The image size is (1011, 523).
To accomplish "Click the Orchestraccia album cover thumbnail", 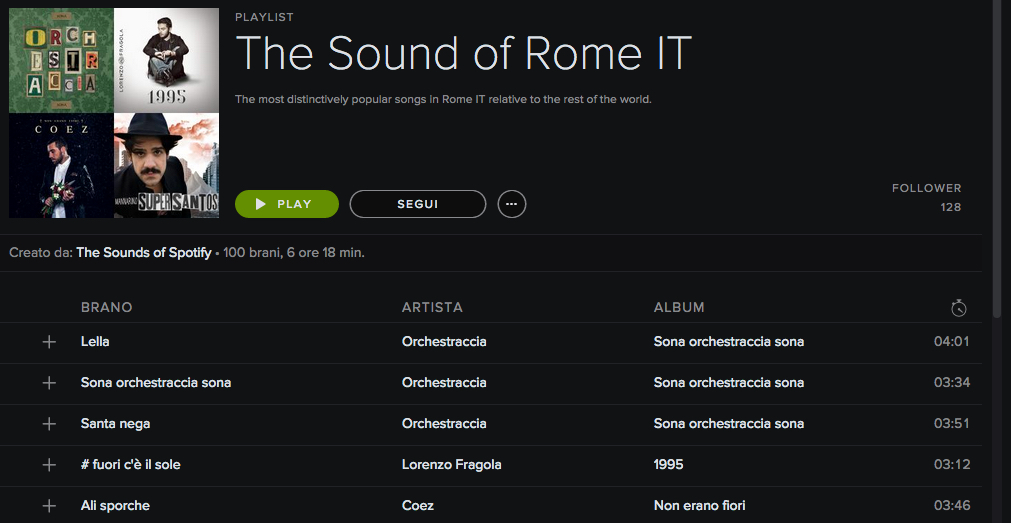I will pyautogui.click(x=61, y=60).
